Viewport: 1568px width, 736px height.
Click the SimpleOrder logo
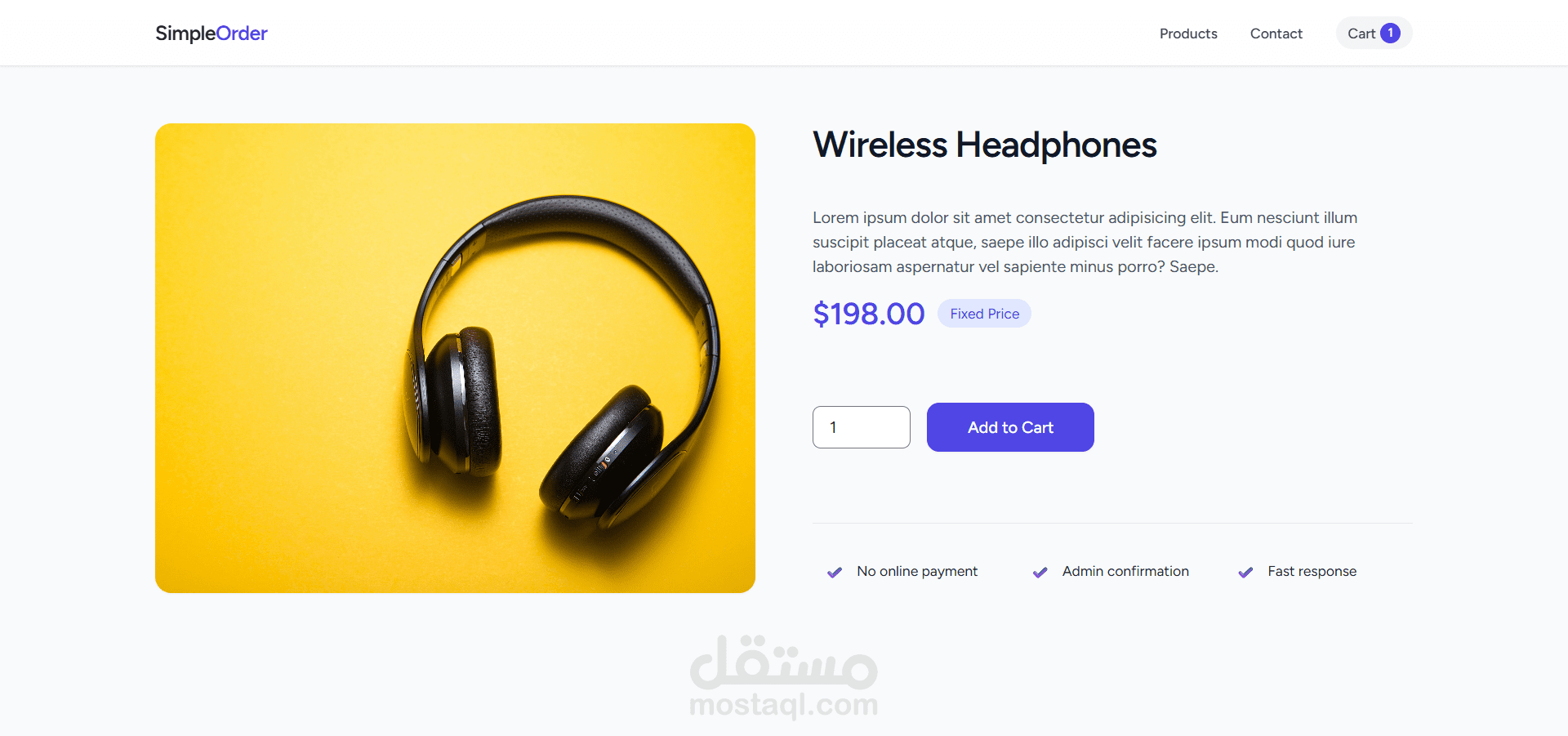(x=212, y=33)
